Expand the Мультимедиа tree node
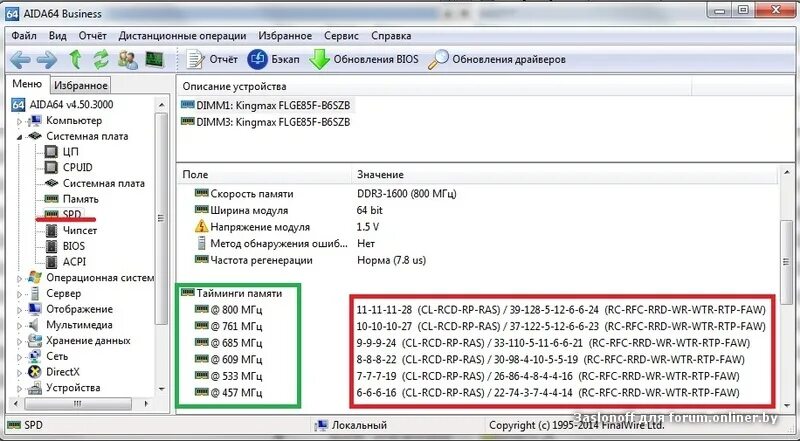Screen dimensions: 800x441 click(20, 326)
